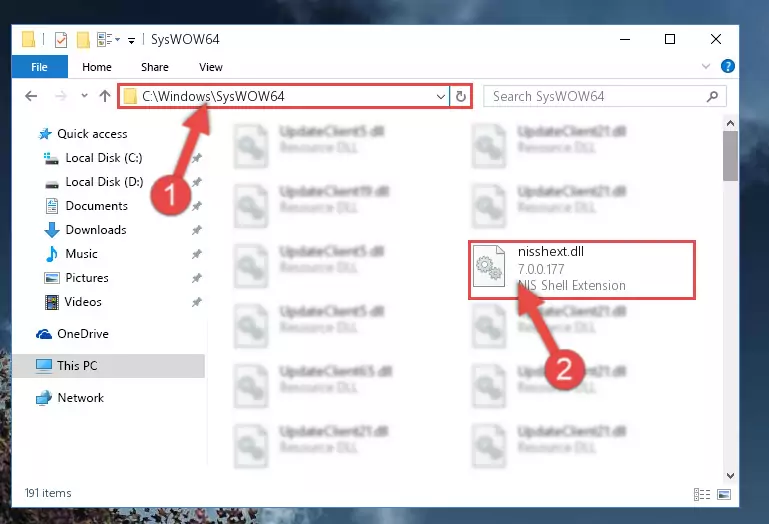
Task: Open the blue Help question mark
Action: pyautogui.click(x=728, y=66)
